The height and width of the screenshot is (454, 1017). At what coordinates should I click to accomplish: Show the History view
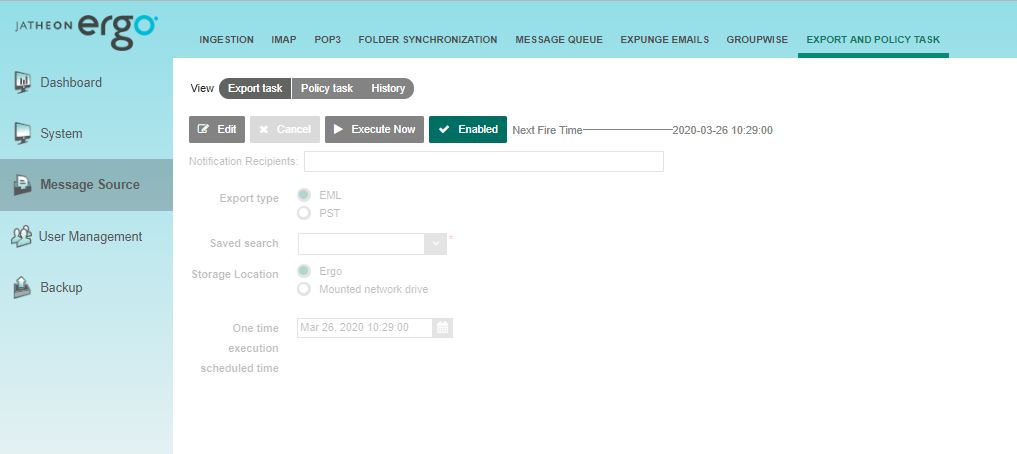pyautogui.click(x=388, y=88)
